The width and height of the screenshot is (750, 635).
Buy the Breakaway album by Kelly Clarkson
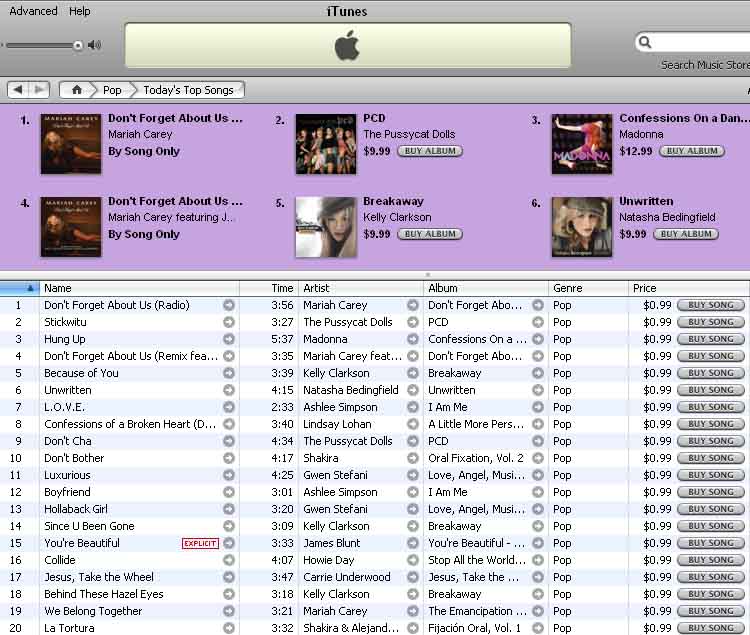pyautogui.click(x=430, y=234)
